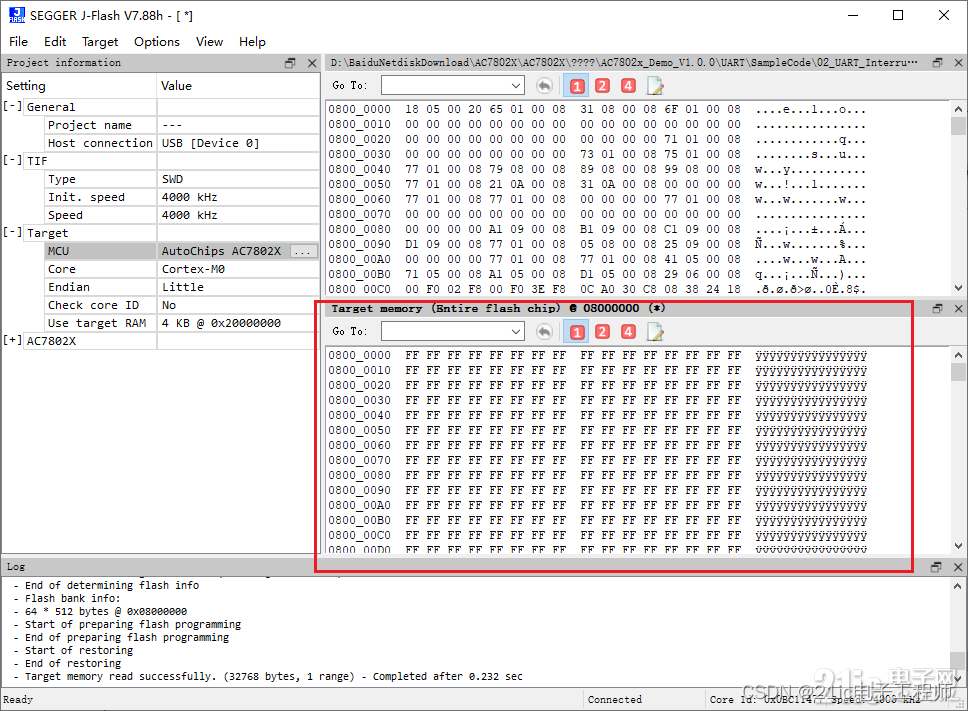Open the Help menu
The height and width of the screenshot is (711, 968).
tap(252, 41)
